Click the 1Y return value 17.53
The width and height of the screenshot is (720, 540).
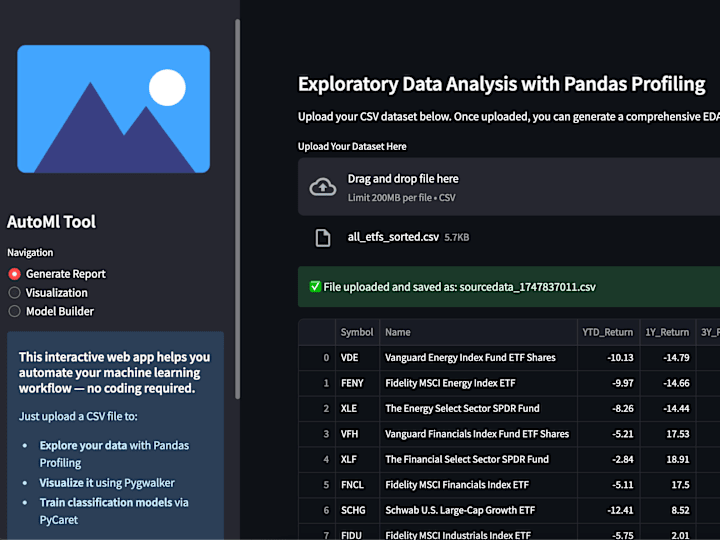click(x=667, y=434)
